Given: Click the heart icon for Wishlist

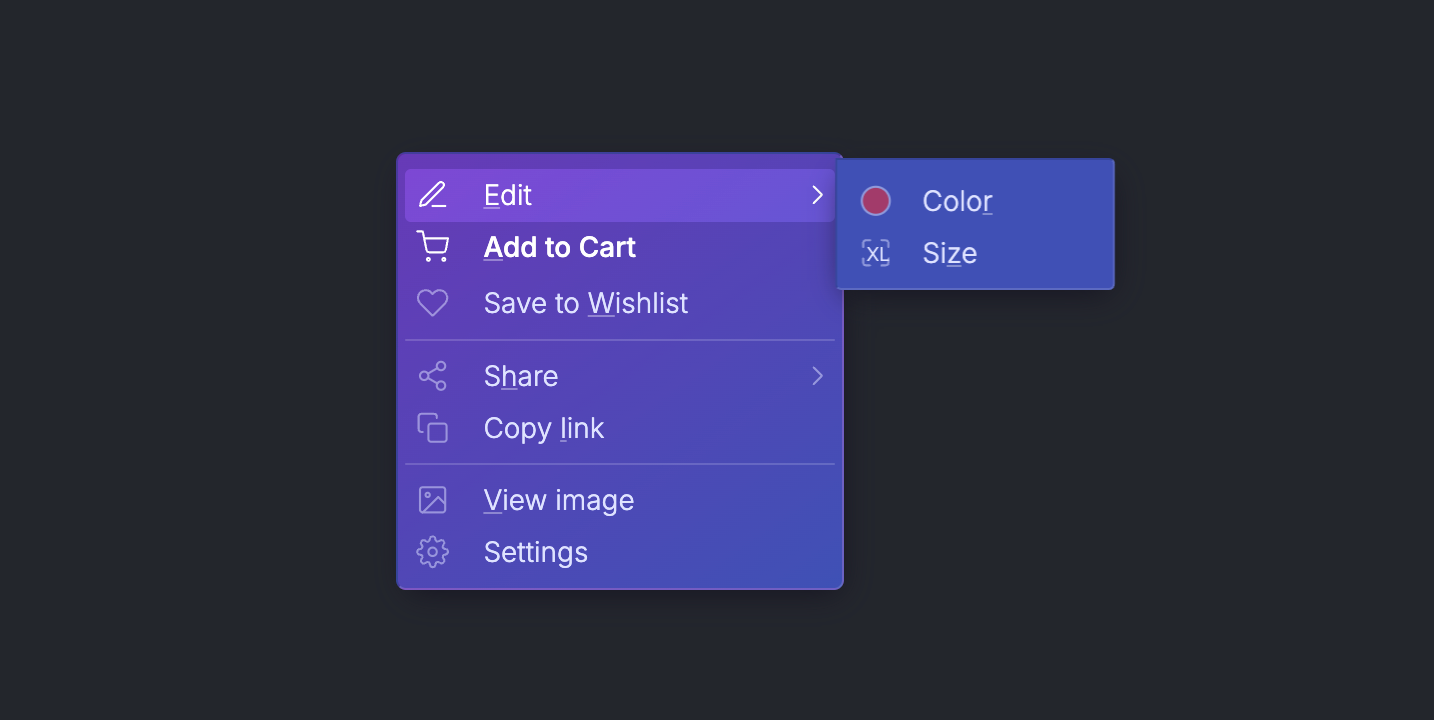Looking at the screenshot, I should click(432, 303).
